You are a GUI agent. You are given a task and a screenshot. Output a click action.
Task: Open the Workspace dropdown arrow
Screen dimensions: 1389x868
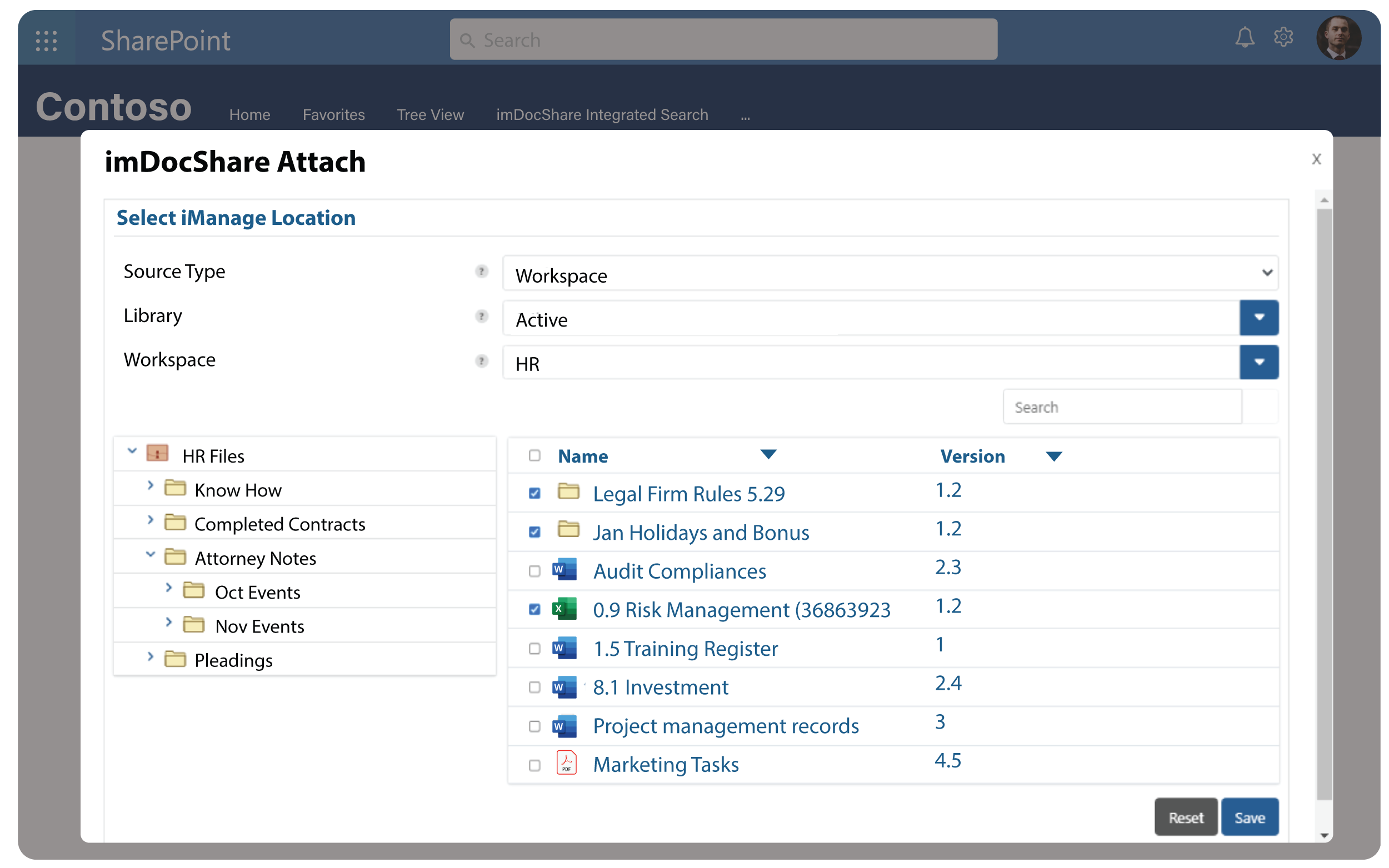1258,362
